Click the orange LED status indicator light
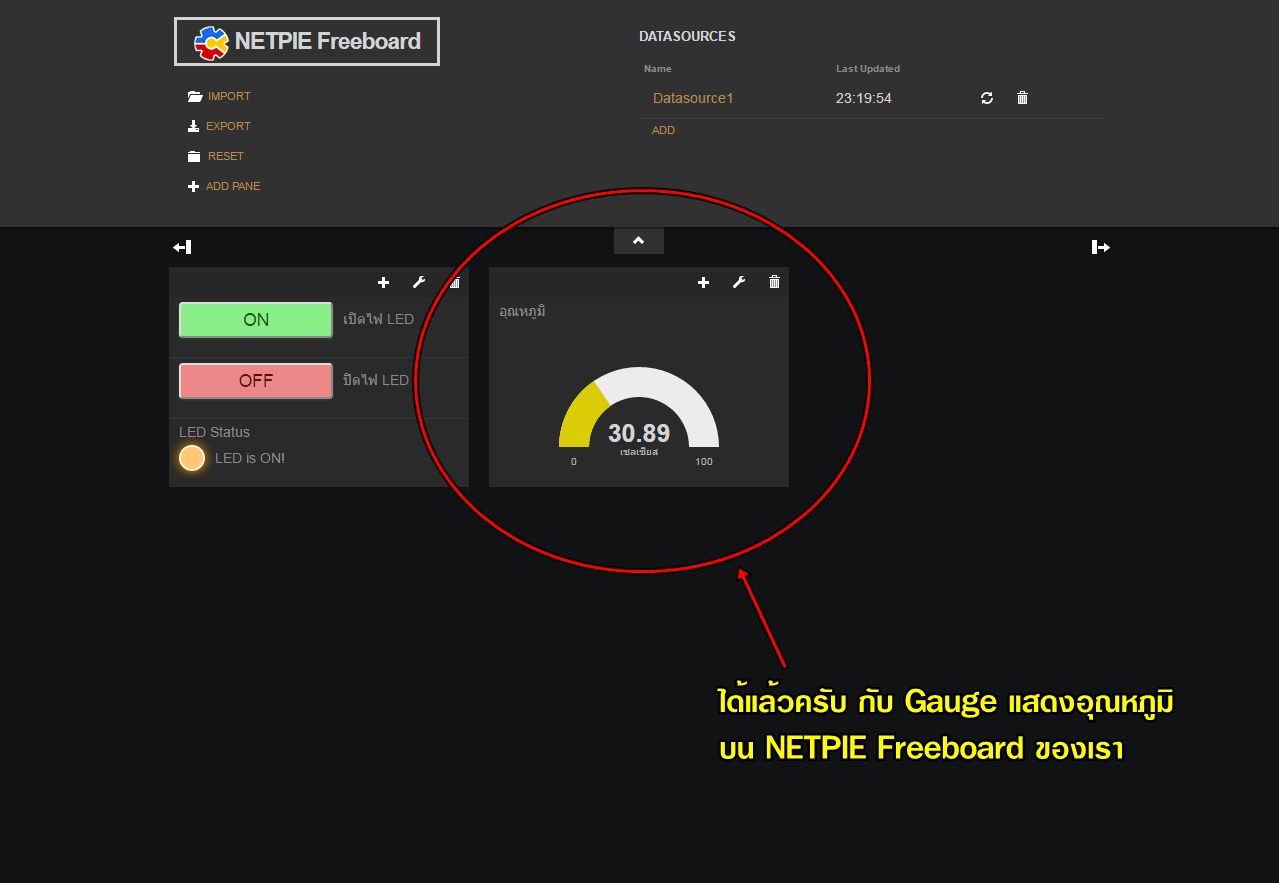This screenshot has height=883, width=1279. (x=192, y=458)
